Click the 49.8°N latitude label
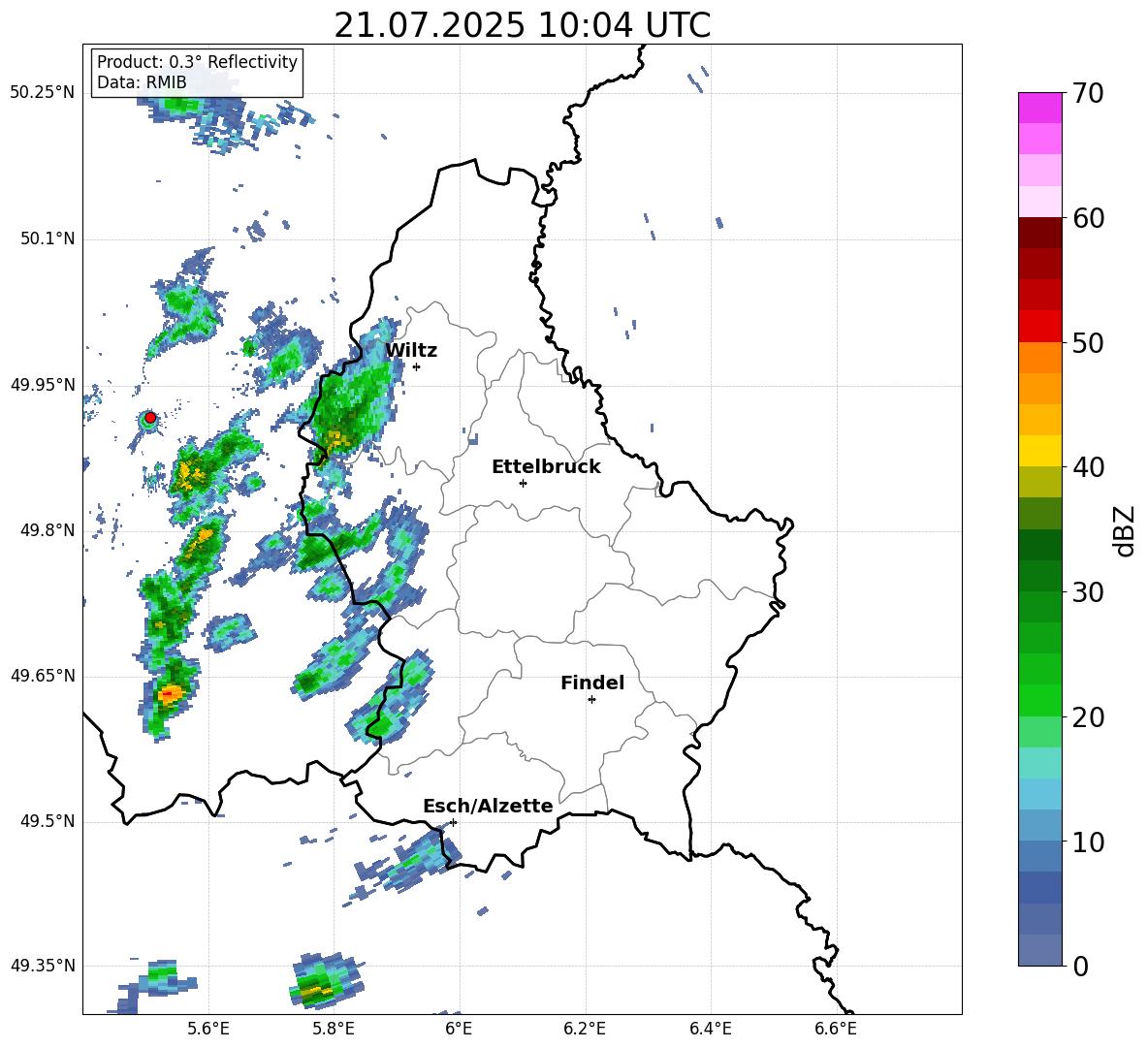The width and height of the screenshot is (1148, 1048). pyautogui.click(x=47, y=530)
